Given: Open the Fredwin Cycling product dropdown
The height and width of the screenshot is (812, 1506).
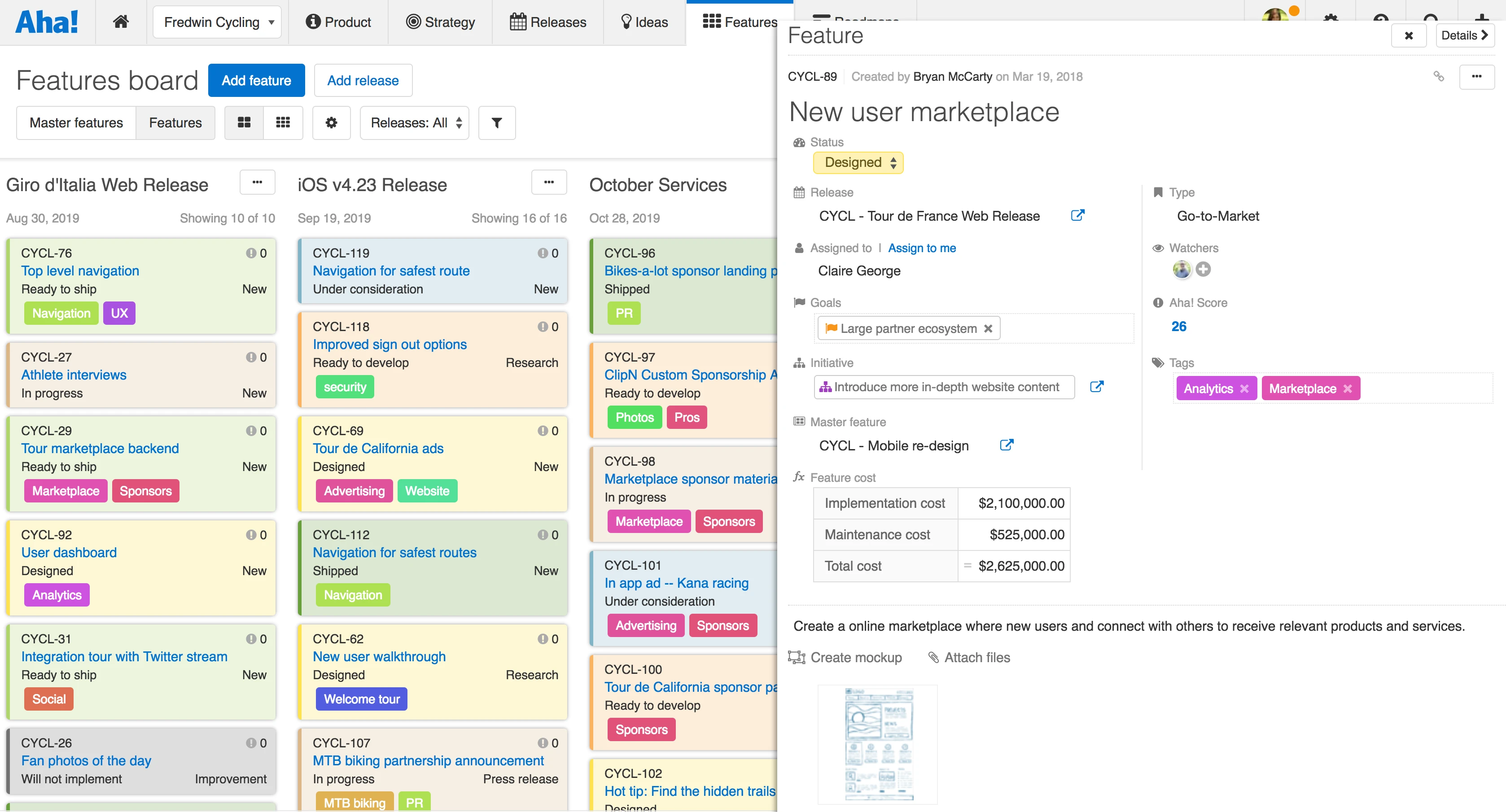Looking at the screenshot, I should tap(217, 22).
